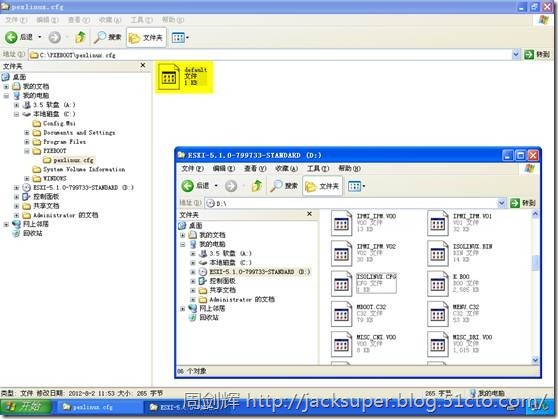Select pxelinux.cfg folder in left tree
This screenshot has width=558, height=419.
coord(68,160)
